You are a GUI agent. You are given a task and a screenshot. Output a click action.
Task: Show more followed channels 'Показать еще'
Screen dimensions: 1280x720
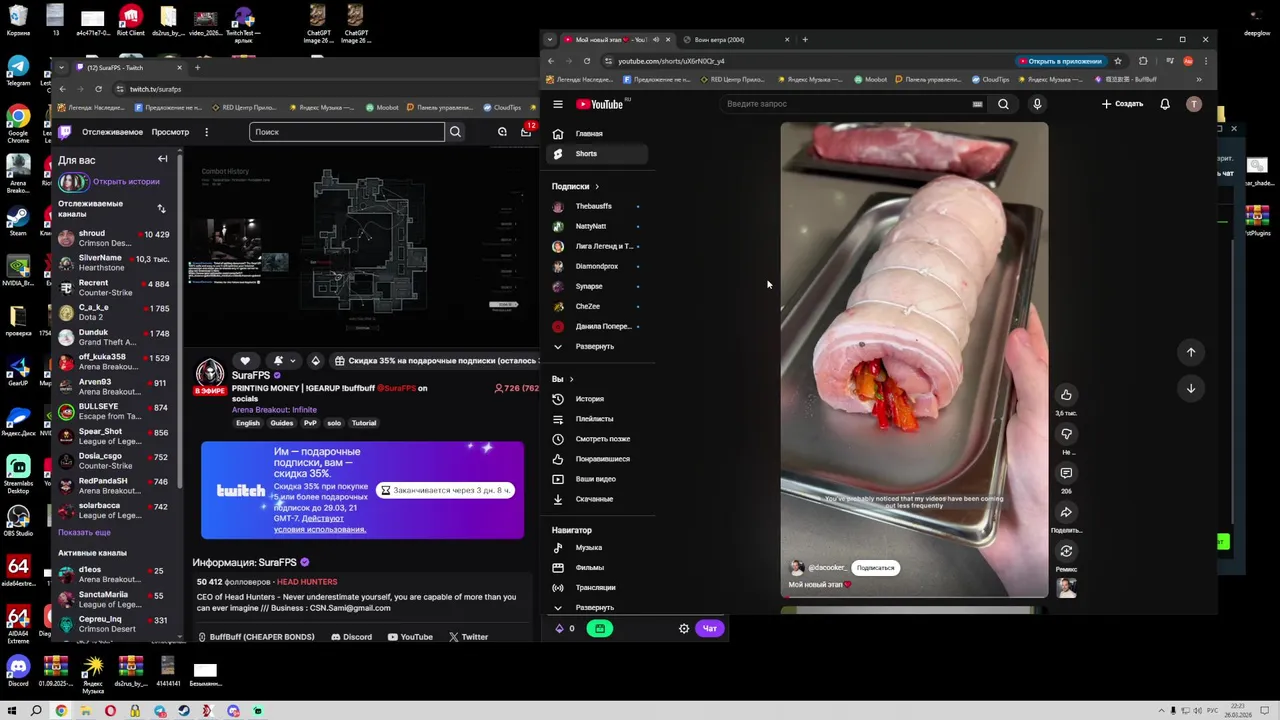click(84, 532)
